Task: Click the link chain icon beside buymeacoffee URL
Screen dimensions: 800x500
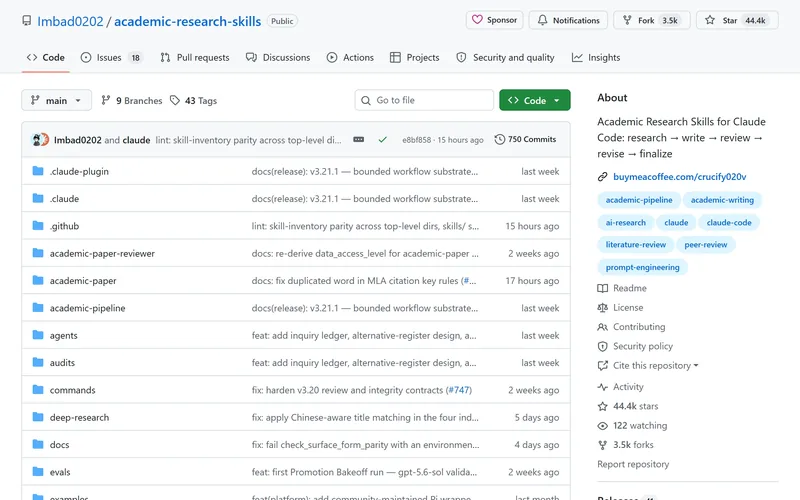Action: click(603, 177)
